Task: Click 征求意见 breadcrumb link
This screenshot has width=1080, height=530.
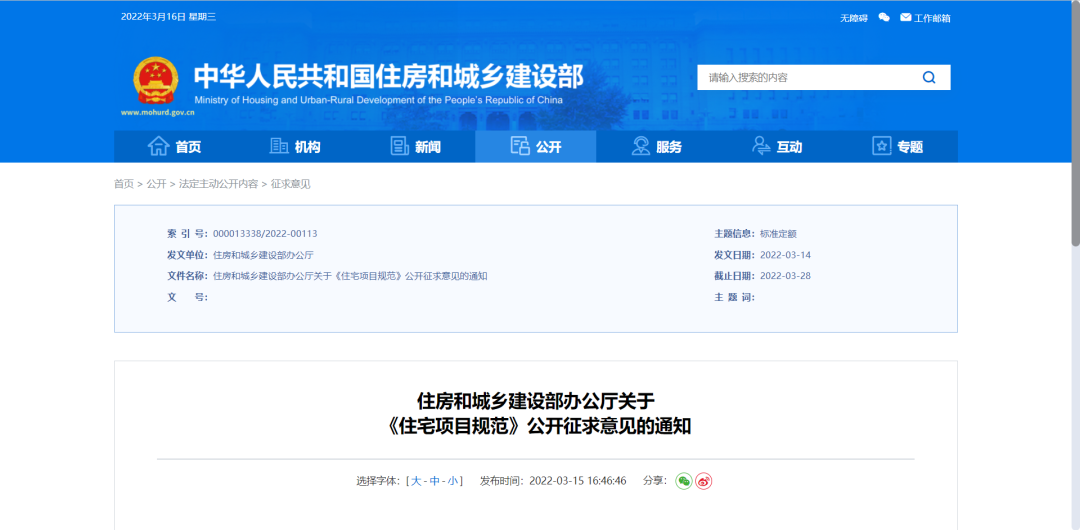Action: click(291, 184)
